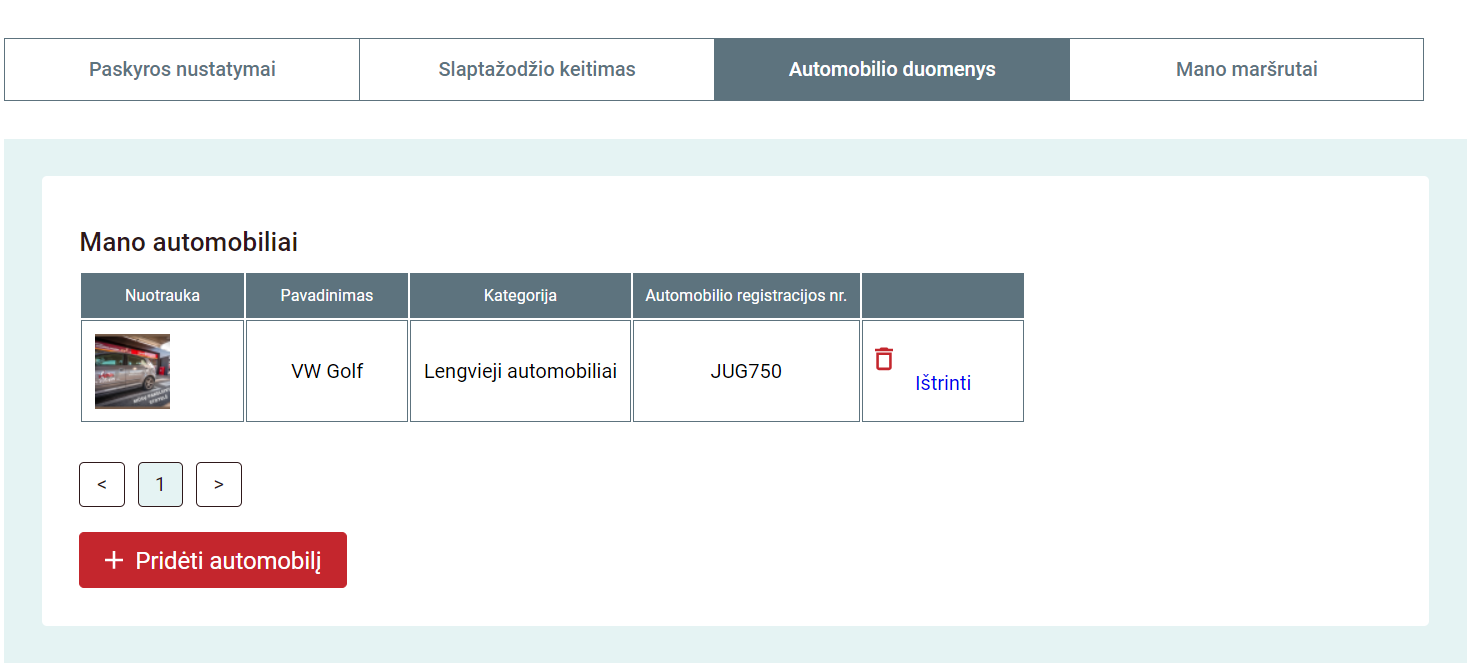Click the JUG750 registration number cell
Image resolution: width=1472 pixels, height=663 pixels.
click(746, 371)
